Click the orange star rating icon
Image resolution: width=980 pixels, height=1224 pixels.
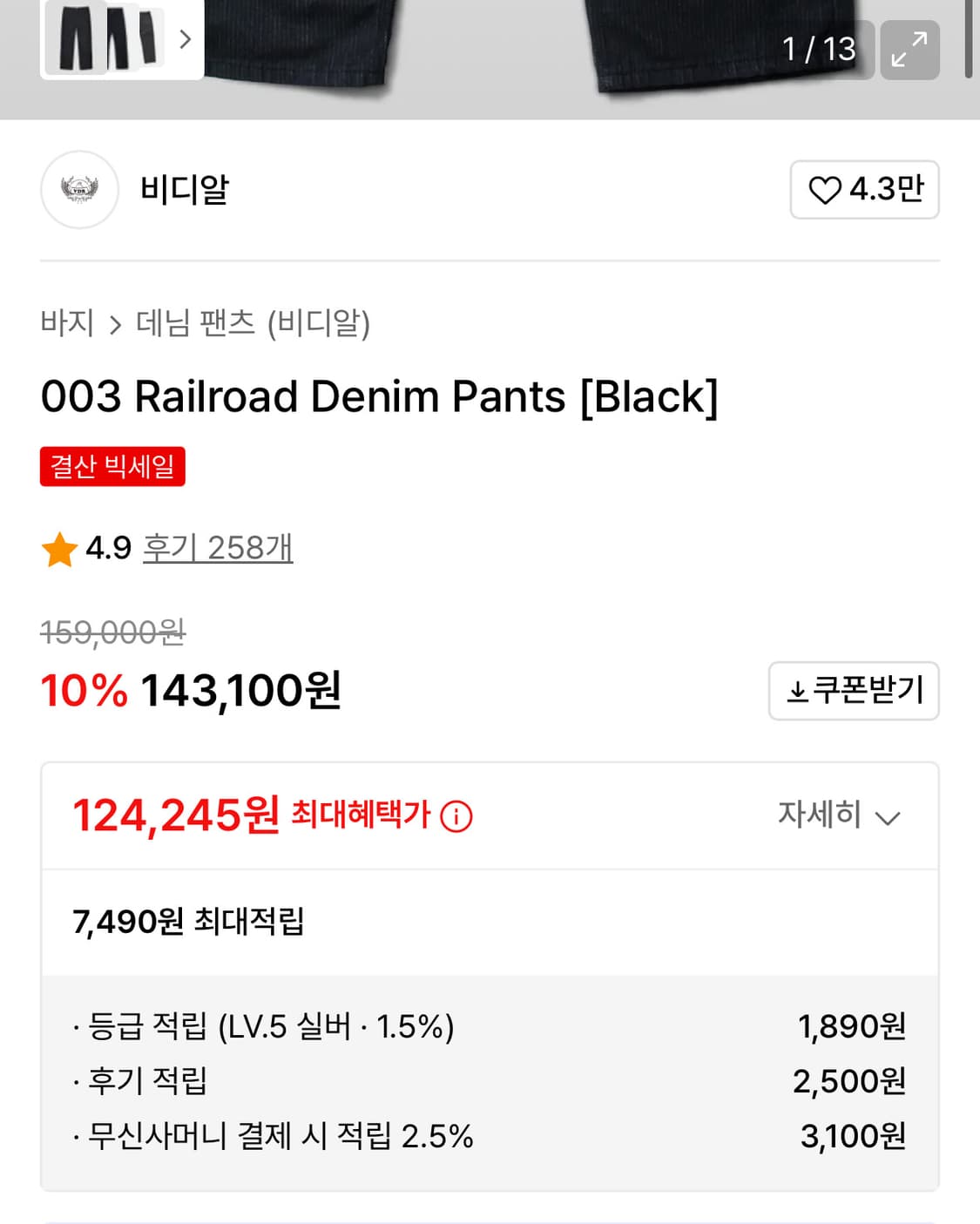pos(59,550)
